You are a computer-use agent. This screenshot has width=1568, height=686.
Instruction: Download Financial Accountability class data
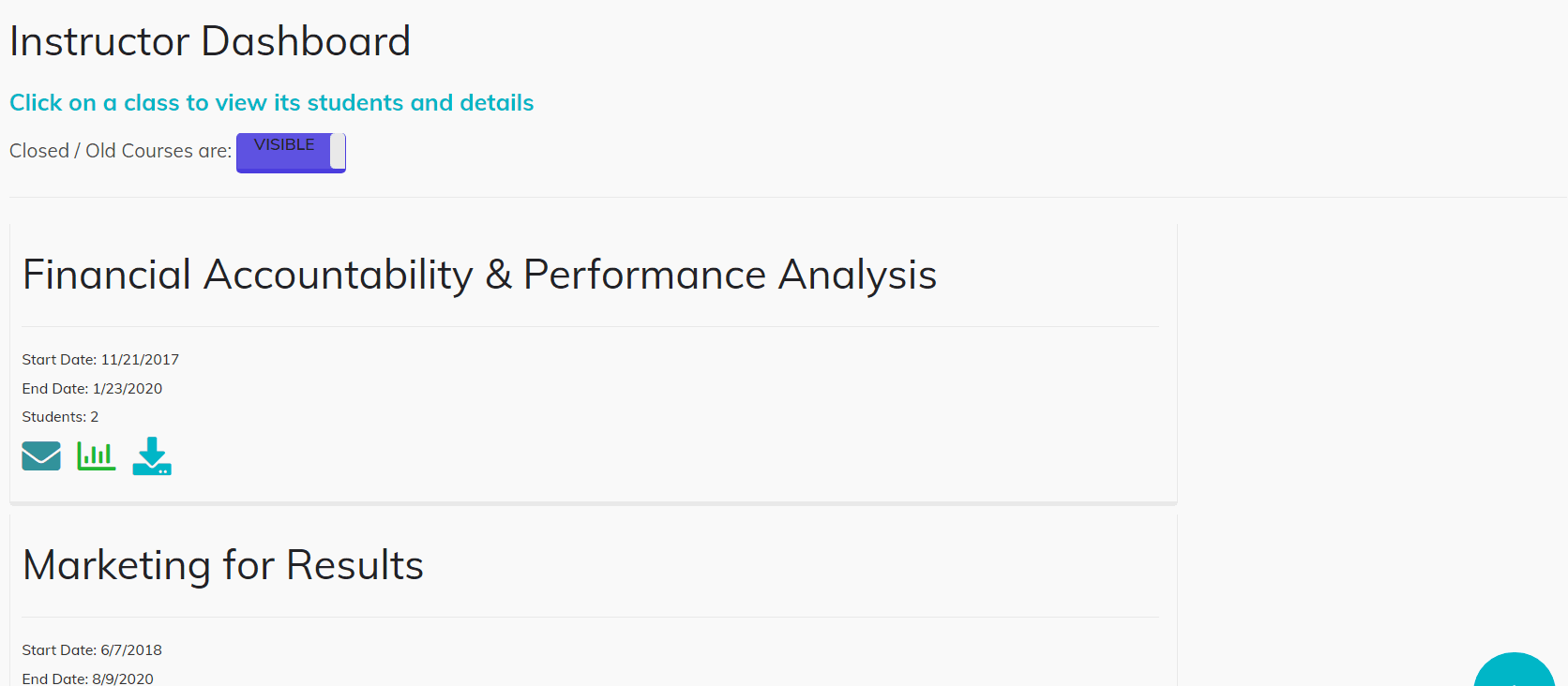(152, 456)
